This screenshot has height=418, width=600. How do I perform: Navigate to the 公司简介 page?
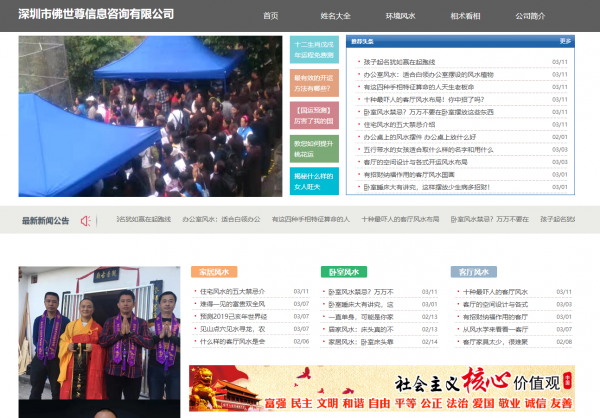pos(530,15)
